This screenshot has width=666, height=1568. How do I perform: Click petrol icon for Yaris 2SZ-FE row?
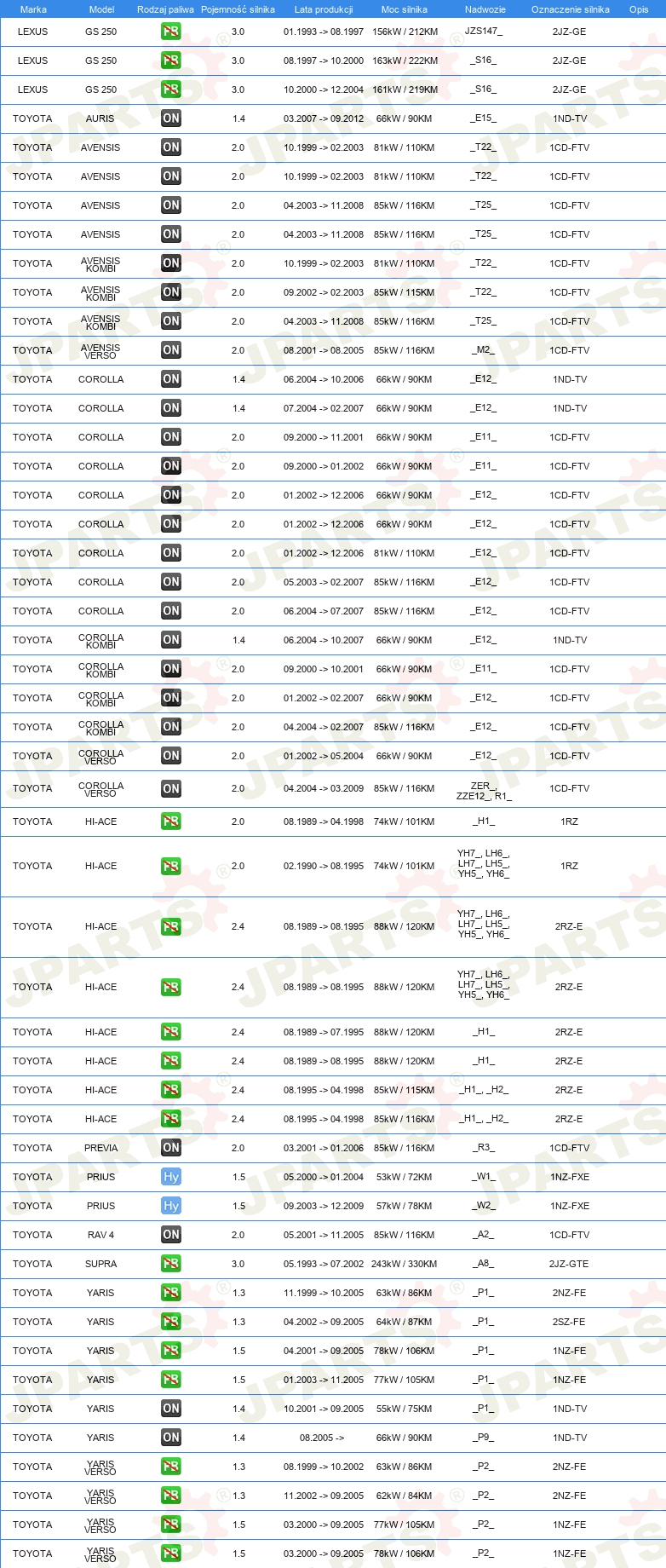tap(171, 1322)
